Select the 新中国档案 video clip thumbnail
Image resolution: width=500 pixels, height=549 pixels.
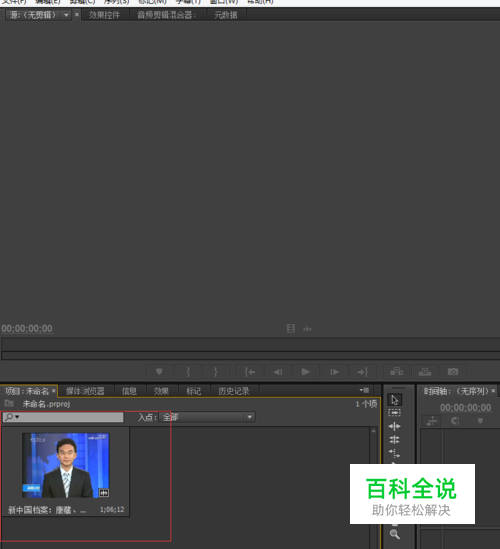pos(66,465)
